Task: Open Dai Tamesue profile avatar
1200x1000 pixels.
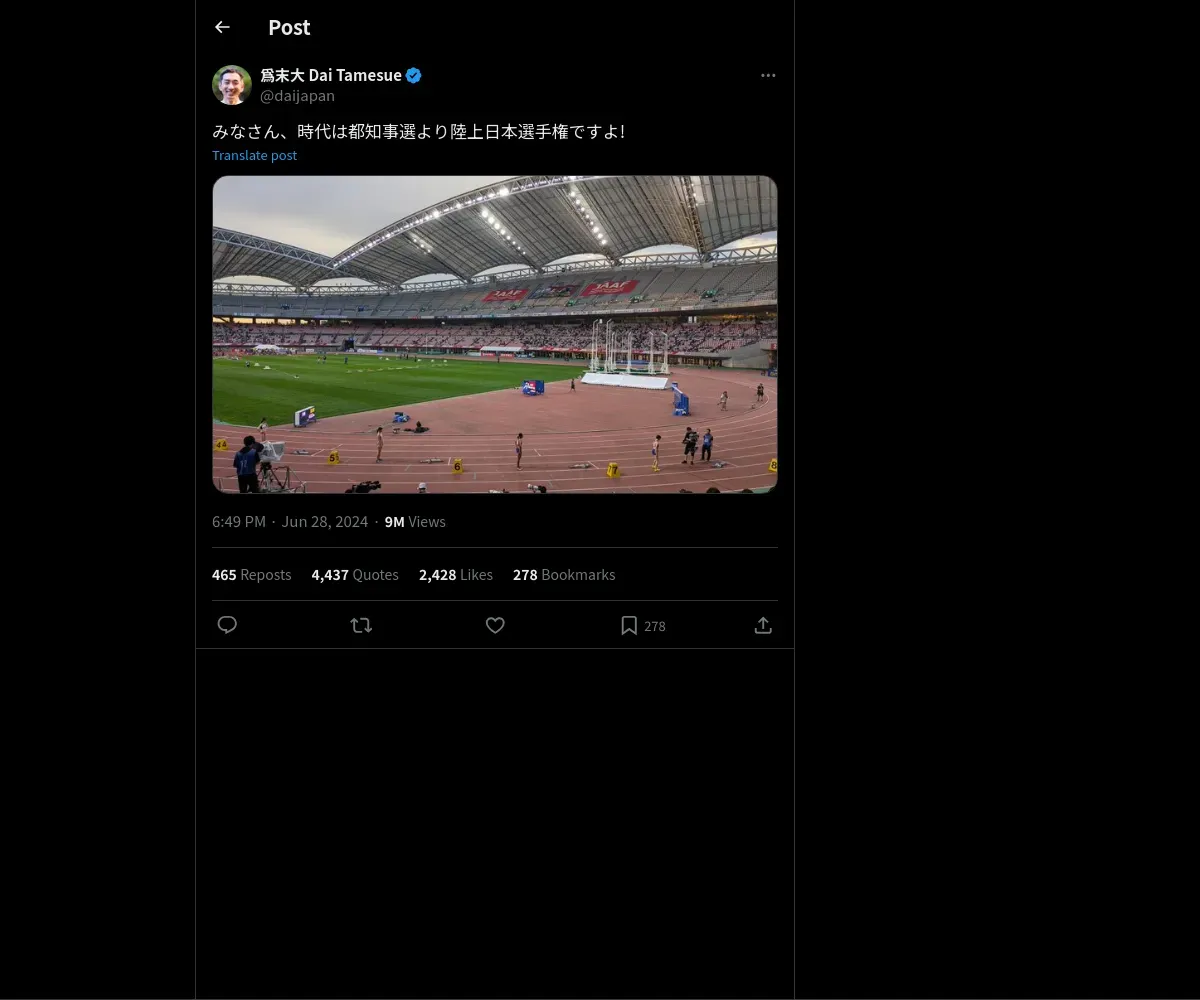Action: [232, 85]
